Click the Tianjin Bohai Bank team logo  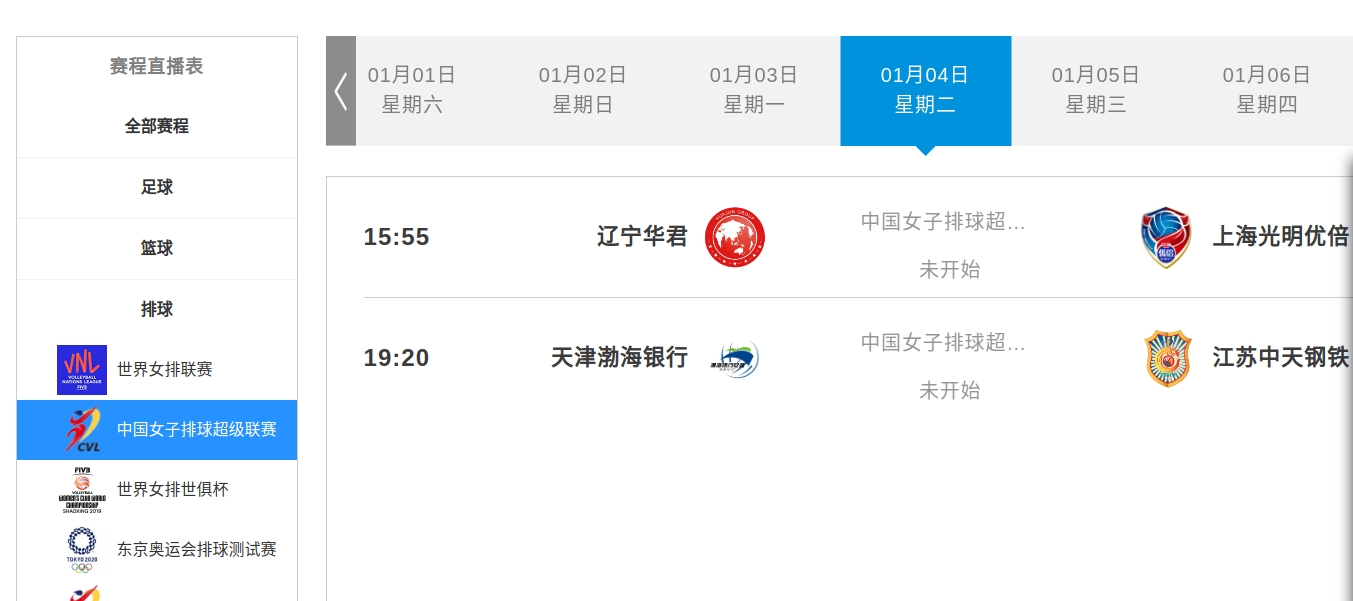735,358
